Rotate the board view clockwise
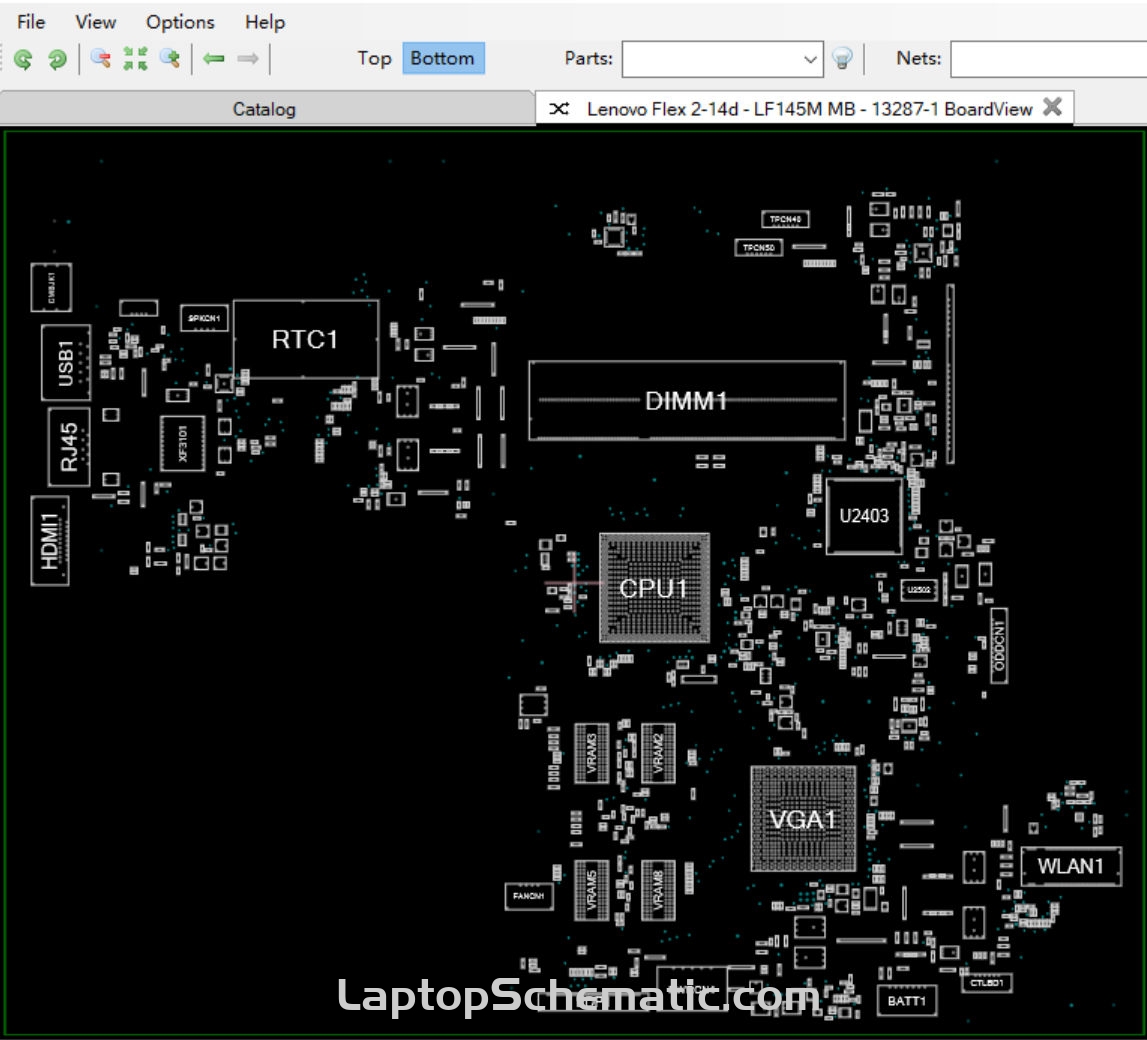The height and width of the screenshot is (1040, 1147). (x=57, y=59)
